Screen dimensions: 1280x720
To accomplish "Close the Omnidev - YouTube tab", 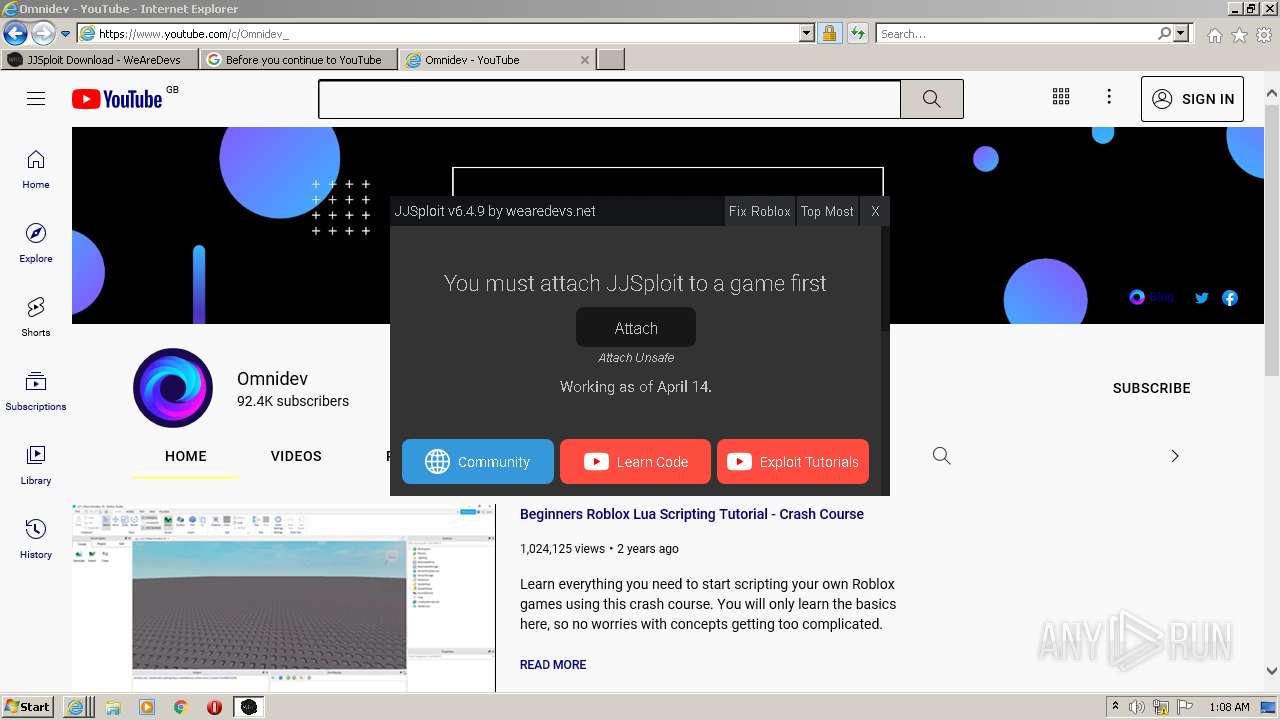I will click(x=585, y=60).
